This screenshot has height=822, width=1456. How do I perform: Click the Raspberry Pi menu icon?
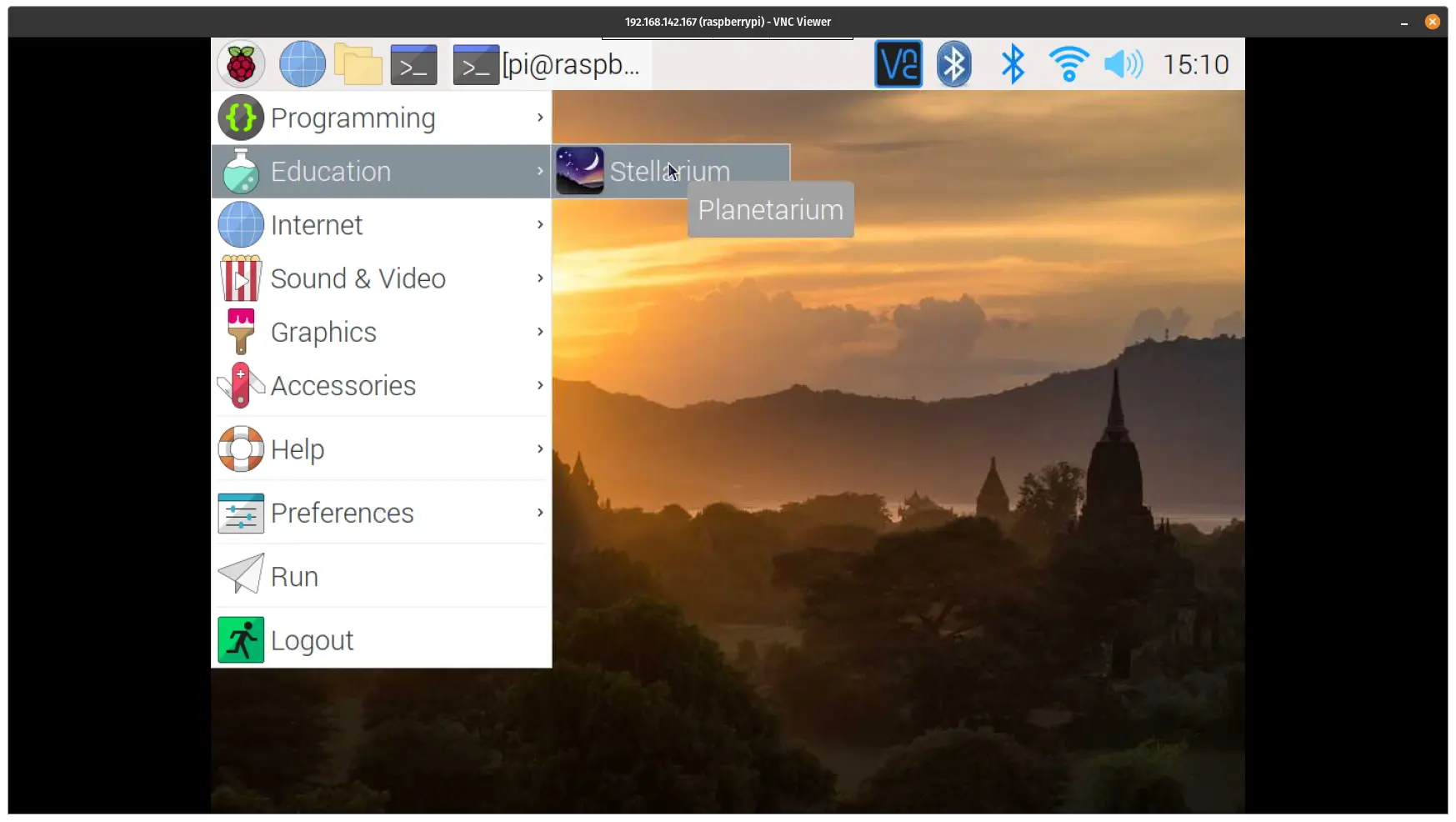coord(241,64)
